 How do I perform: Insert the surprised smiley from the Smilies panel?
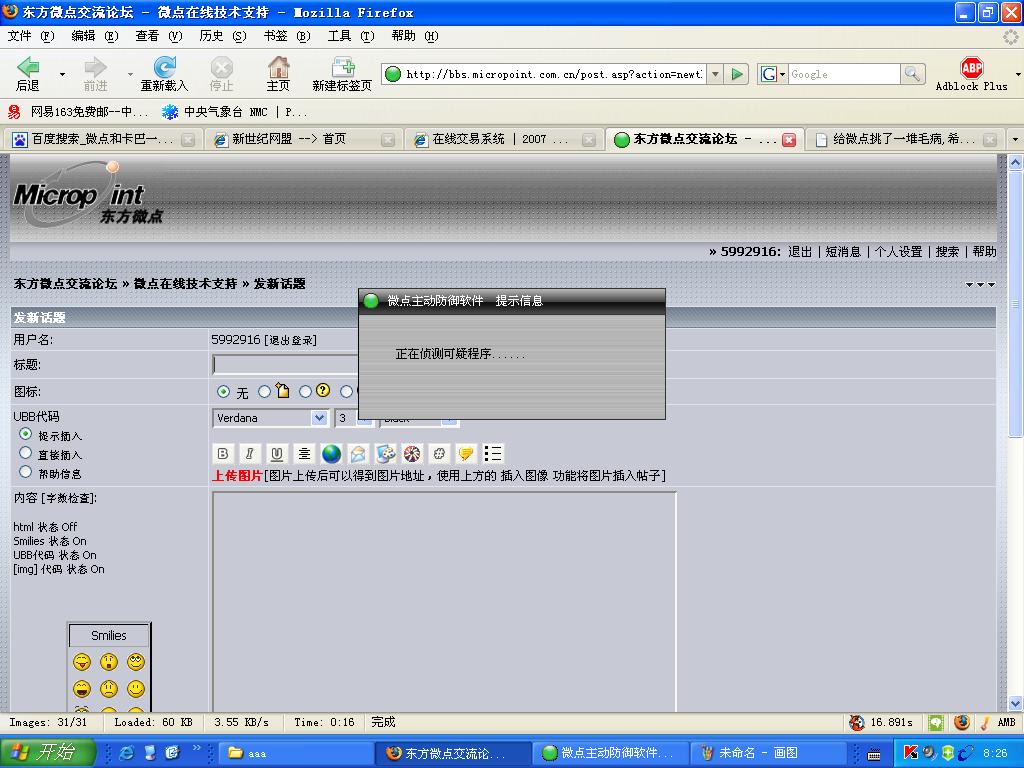click(x=109, y=662)
